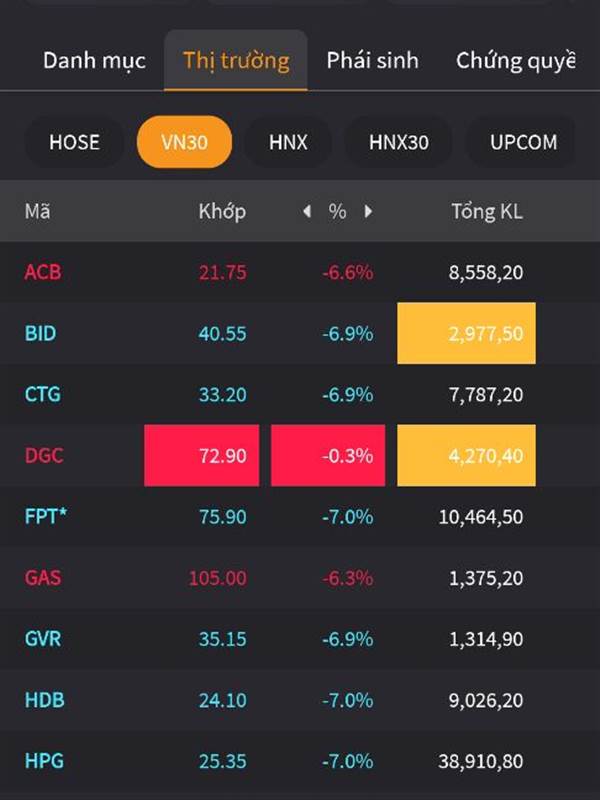Select the HOSE index filter
Image resolution: width=600 pixels, height=800 pixels.
[74, 142]
